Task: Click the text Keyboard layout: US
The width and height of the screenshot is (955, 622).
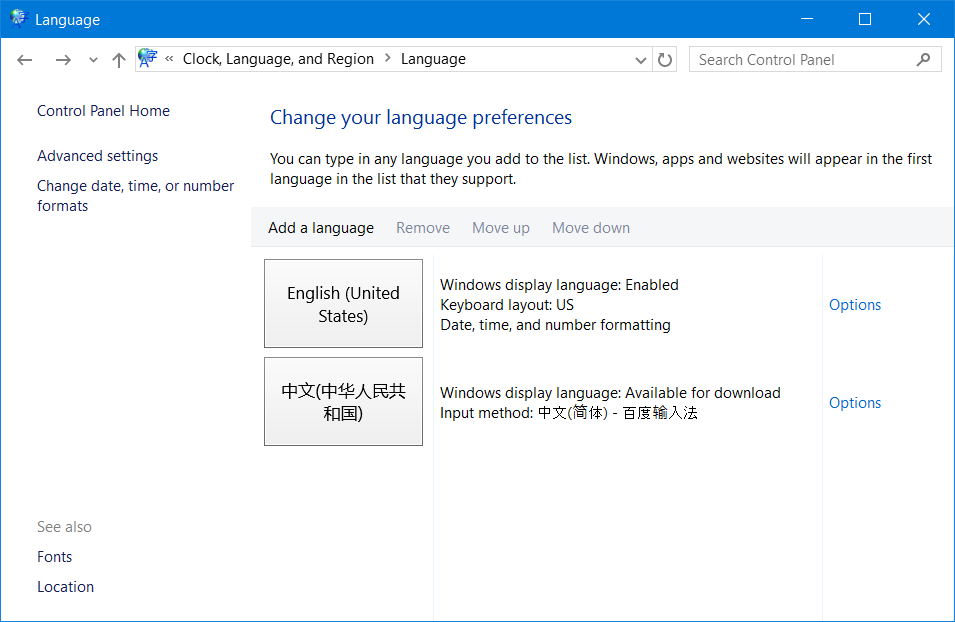Action: (x=507, y=305)
